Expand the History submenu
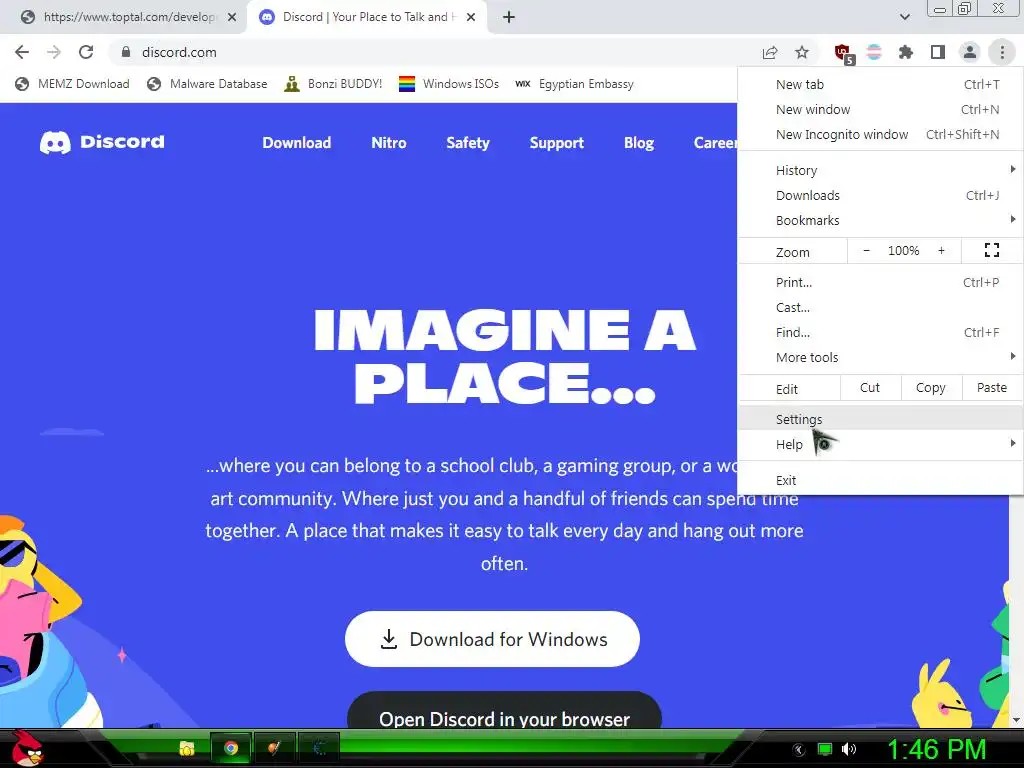The width and height of the screenshot is (1024, 768). point(880,170)
